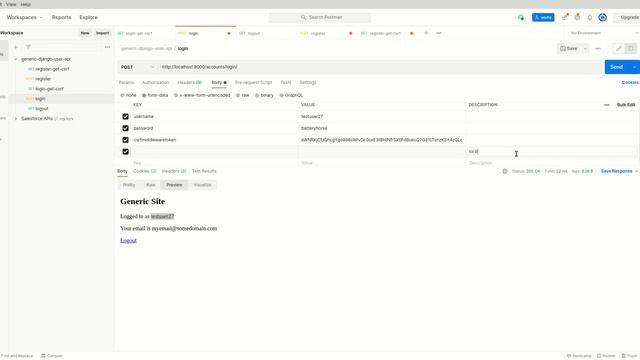Open the Save Response dropdown
The image size is (640, 360).
(x=619, y=171)
